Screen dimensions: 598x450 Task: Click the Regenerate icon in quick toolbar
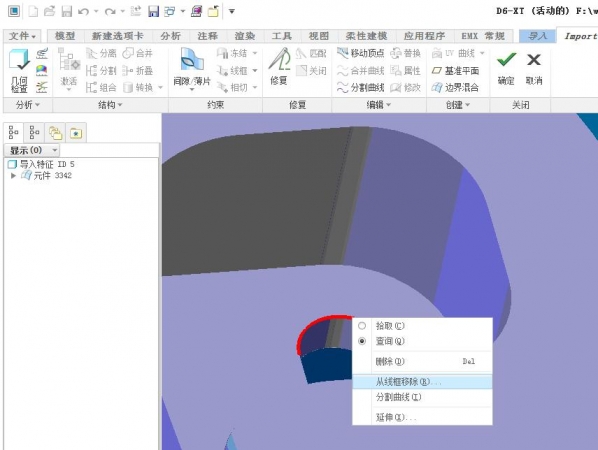[x=136, y=11]
